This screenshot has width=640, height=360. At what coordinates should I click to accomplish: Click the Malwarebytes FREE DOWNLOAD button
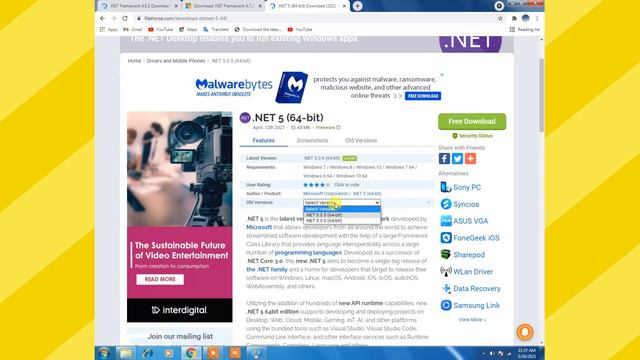click(423, 96)
